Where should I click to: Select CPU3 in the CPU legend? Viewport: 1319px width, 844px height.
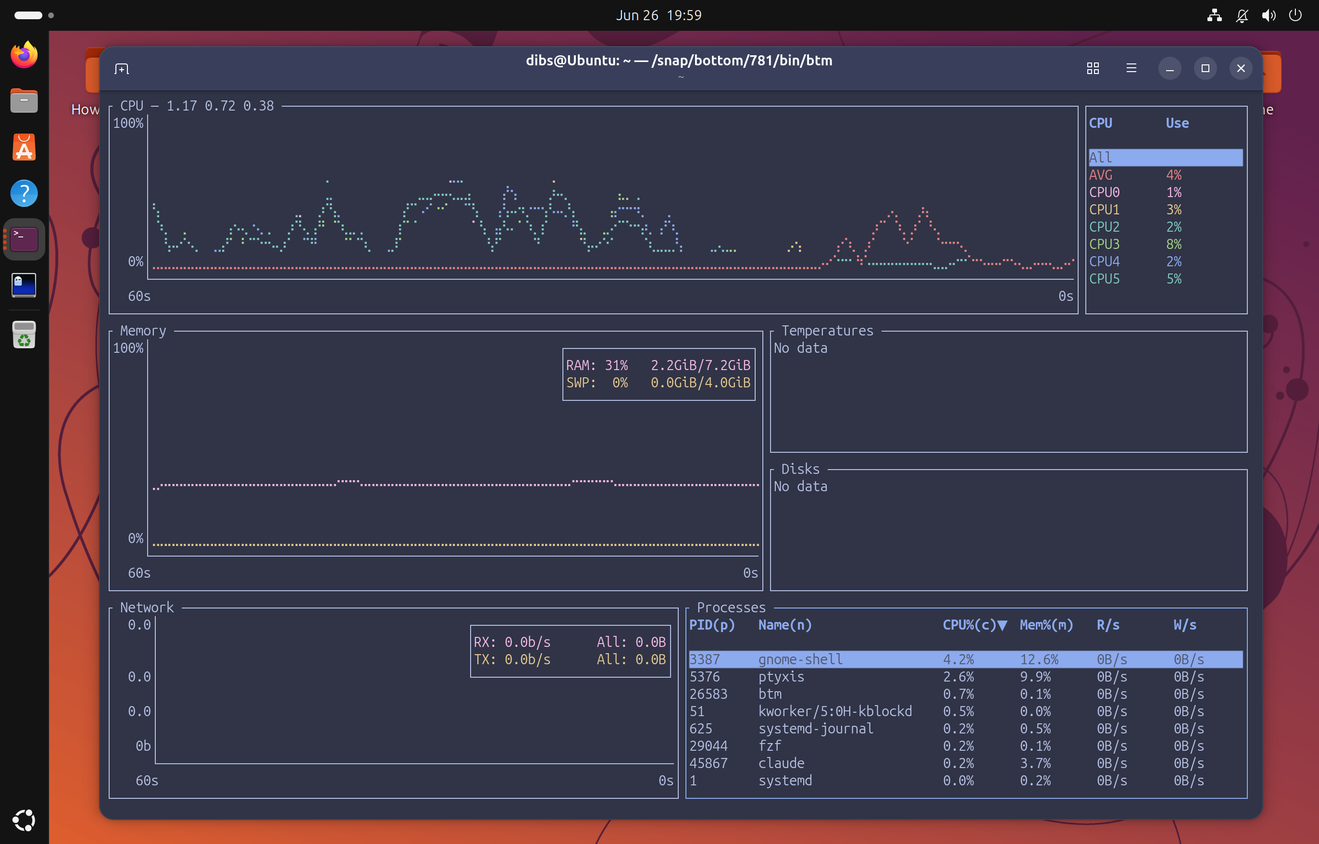pos(1166,244)
